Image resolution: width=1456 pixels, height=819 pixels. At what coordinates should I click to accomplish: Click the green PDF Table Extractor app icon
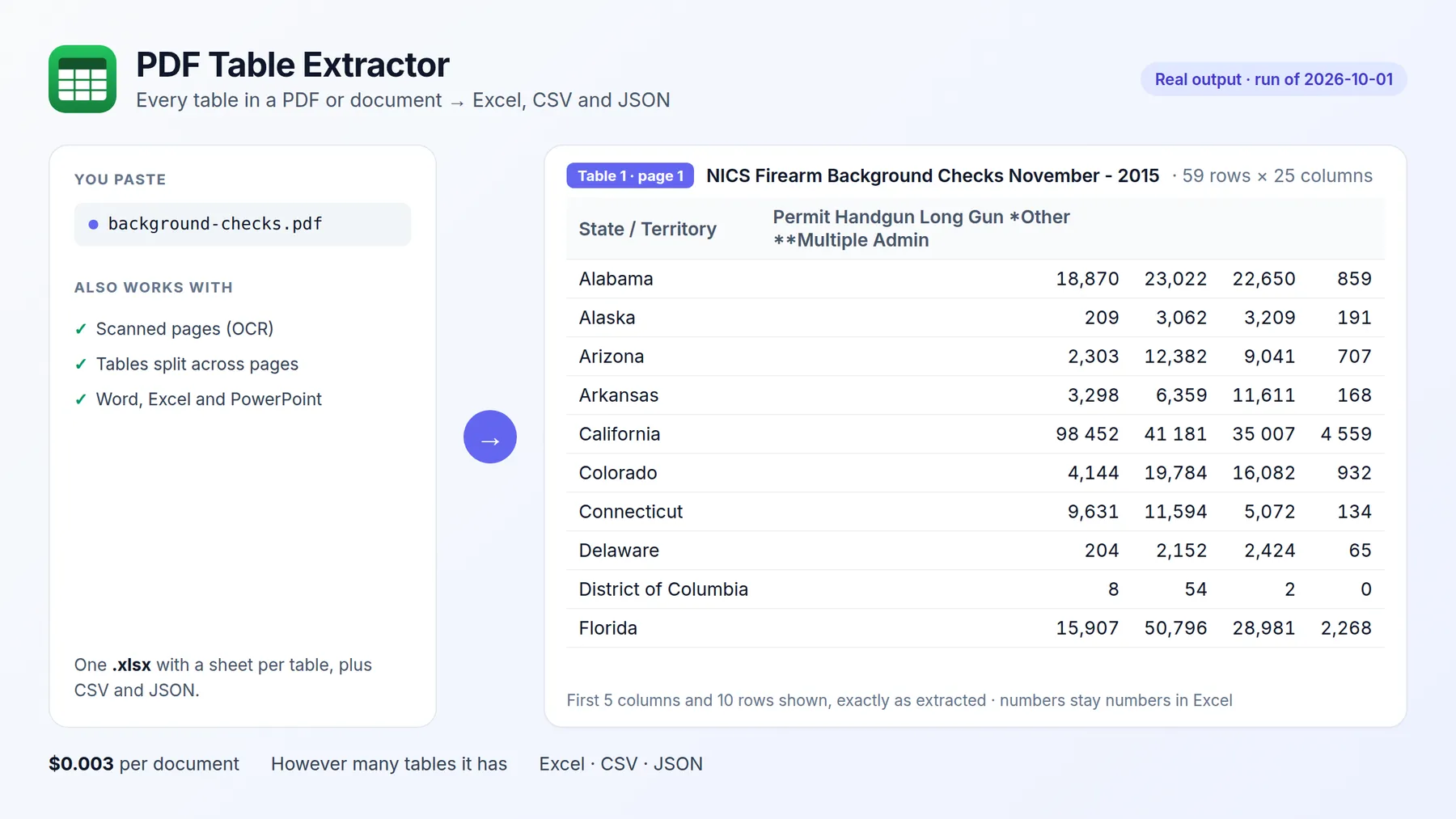83,79
